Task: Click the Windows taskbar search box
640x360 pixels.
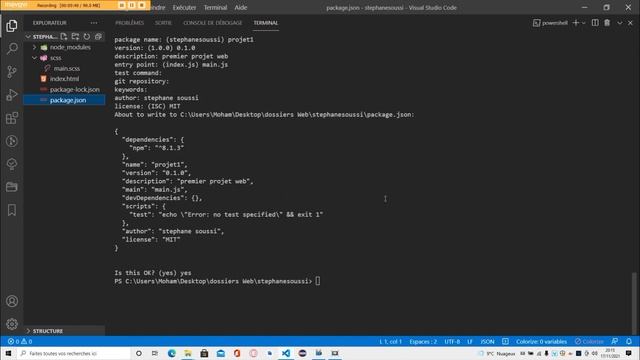Action: pos(73,353)
